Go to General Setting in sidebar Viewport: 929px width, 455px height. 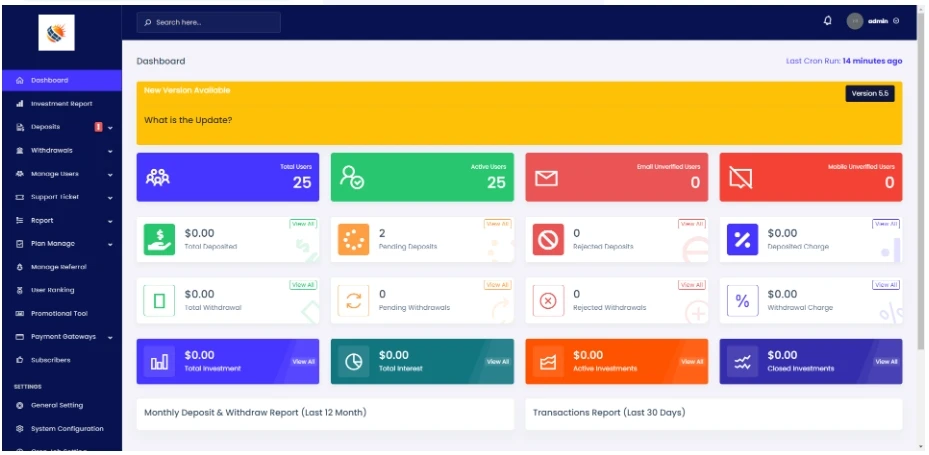tap(57, 405)
